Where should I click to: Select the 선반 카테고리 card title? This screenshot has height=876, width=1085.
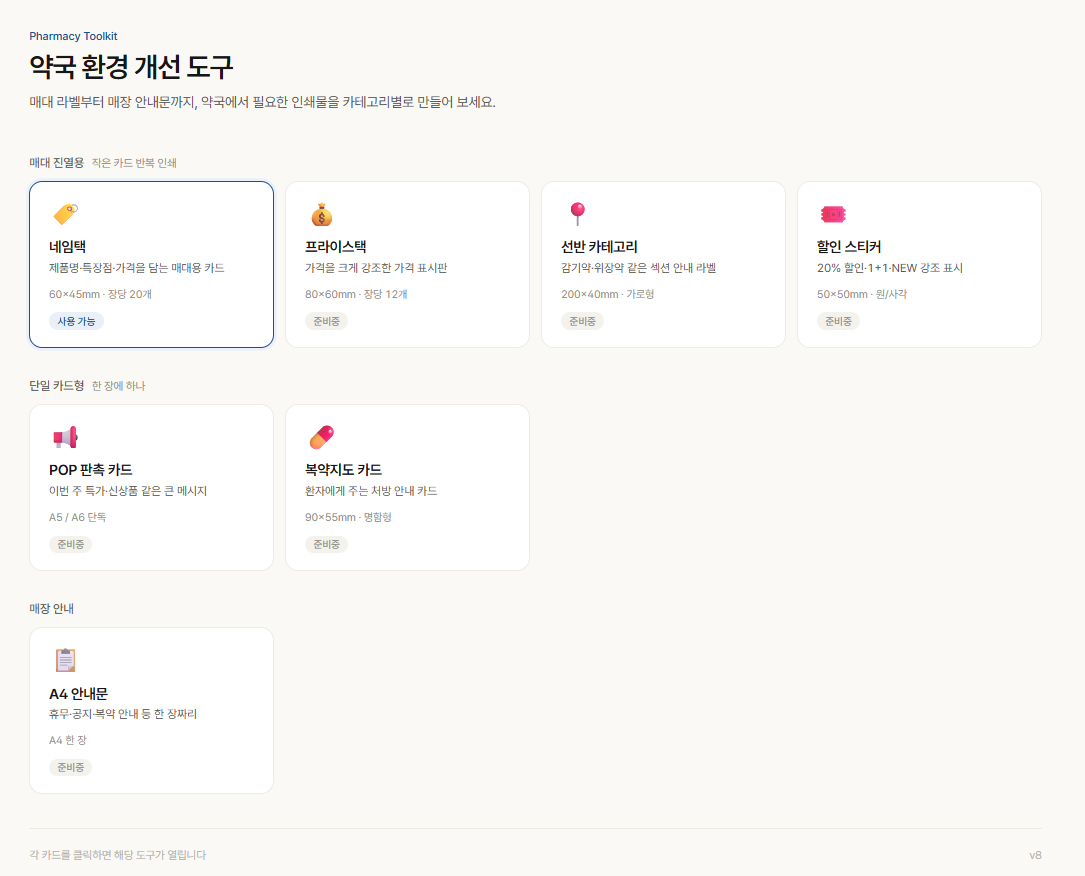tap(599, 246)
